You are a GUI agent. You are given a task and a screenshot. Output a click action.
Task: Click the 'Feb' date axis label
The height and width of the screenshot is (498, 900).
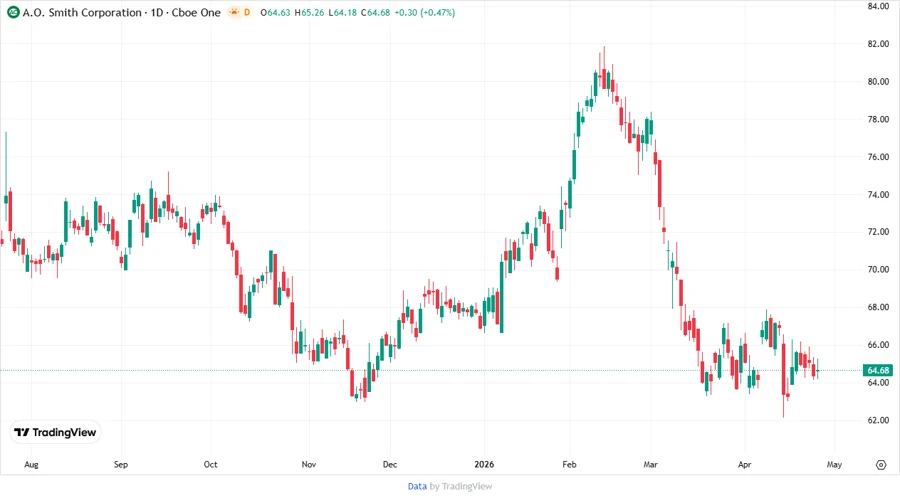click(x=569, y=464)
